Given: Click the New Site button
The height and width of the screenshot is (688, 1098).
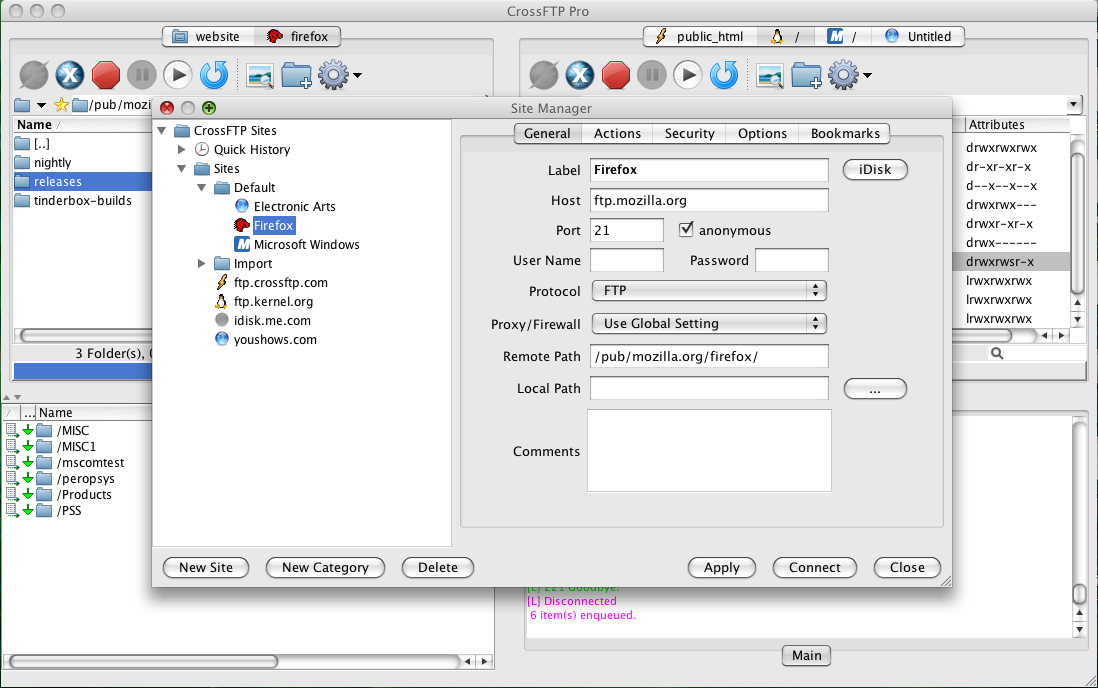Looking at the screenshot, I should coord(206,567).
